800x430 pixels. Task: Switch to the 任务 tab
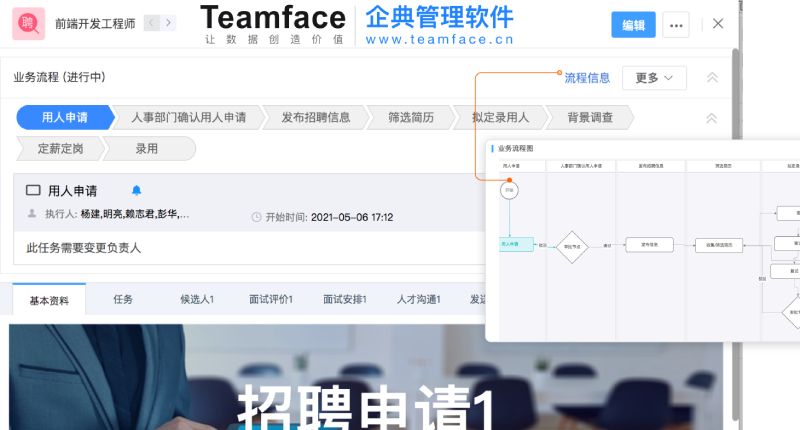coord(122,299)
